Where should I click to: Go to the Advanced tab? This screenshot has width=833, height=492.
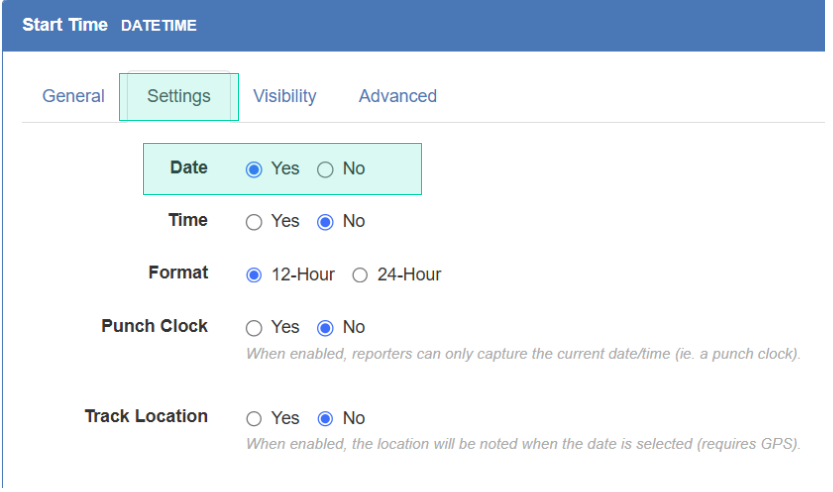(x=397, y=96)
